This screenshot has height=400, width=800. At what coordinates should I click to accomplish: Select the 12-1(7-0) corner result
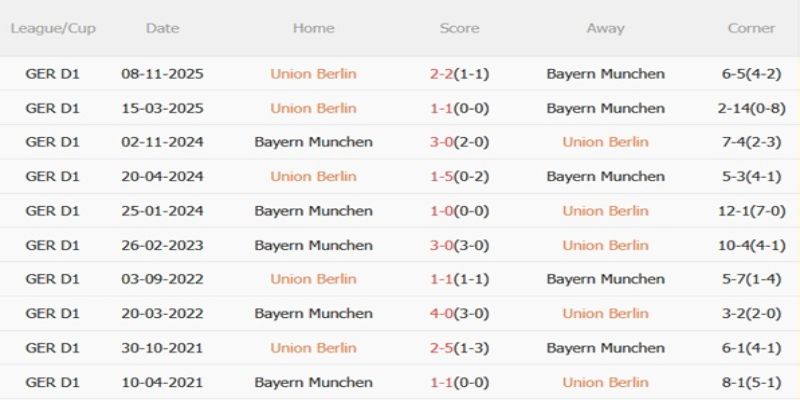point(751,211)
